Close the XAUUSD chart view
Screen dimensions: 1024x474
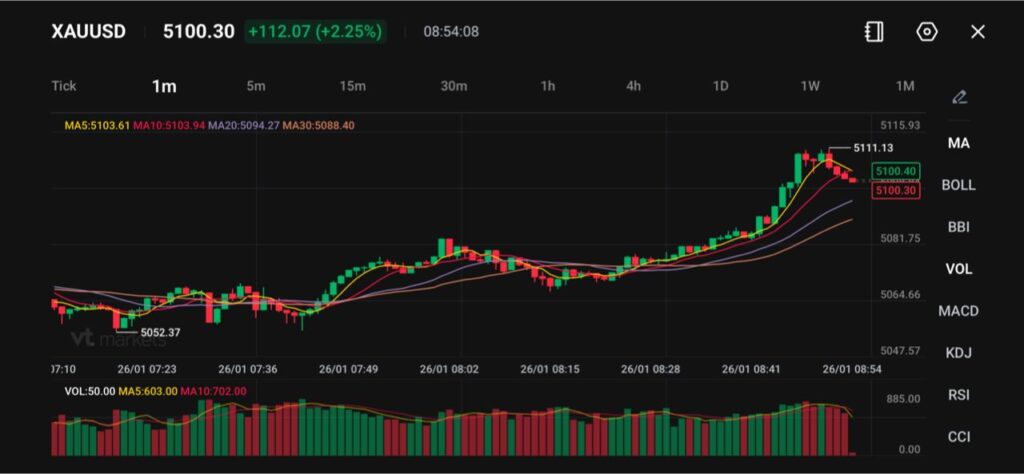(x=978, y=32)
